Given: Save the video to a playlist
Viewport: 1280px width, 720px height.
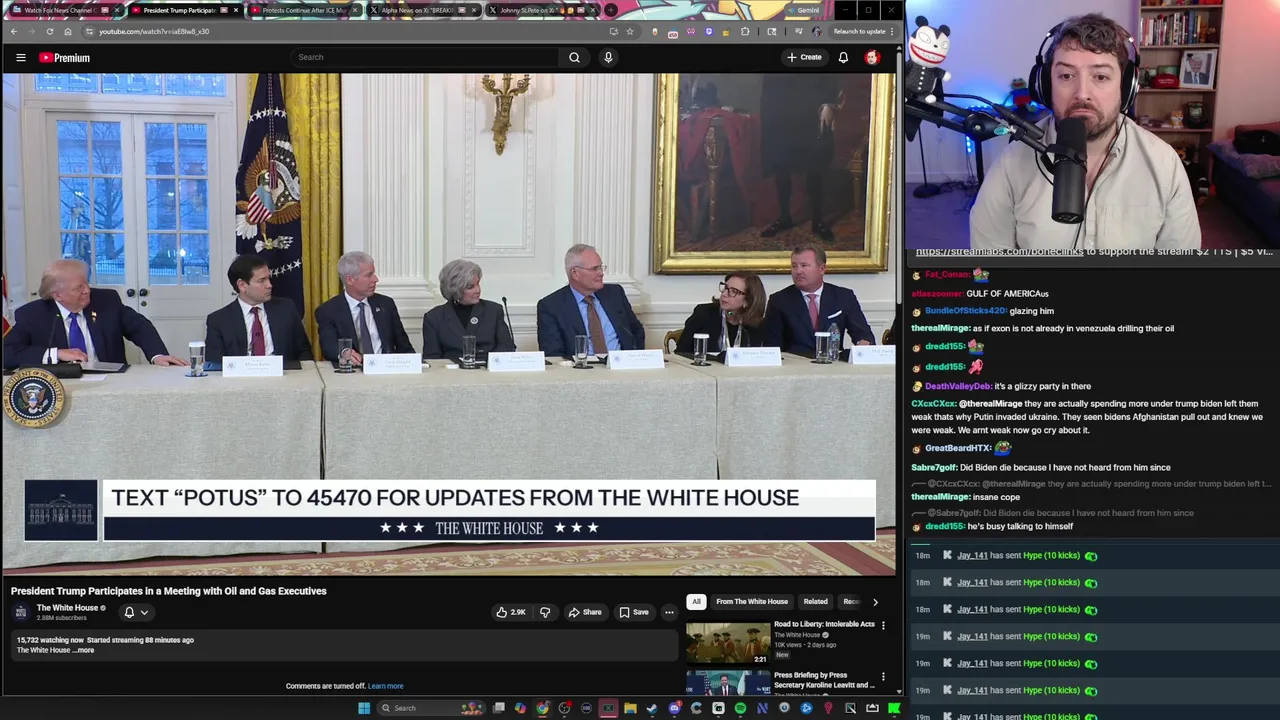Looking at the screenshot, I should [x=634, y=612].
